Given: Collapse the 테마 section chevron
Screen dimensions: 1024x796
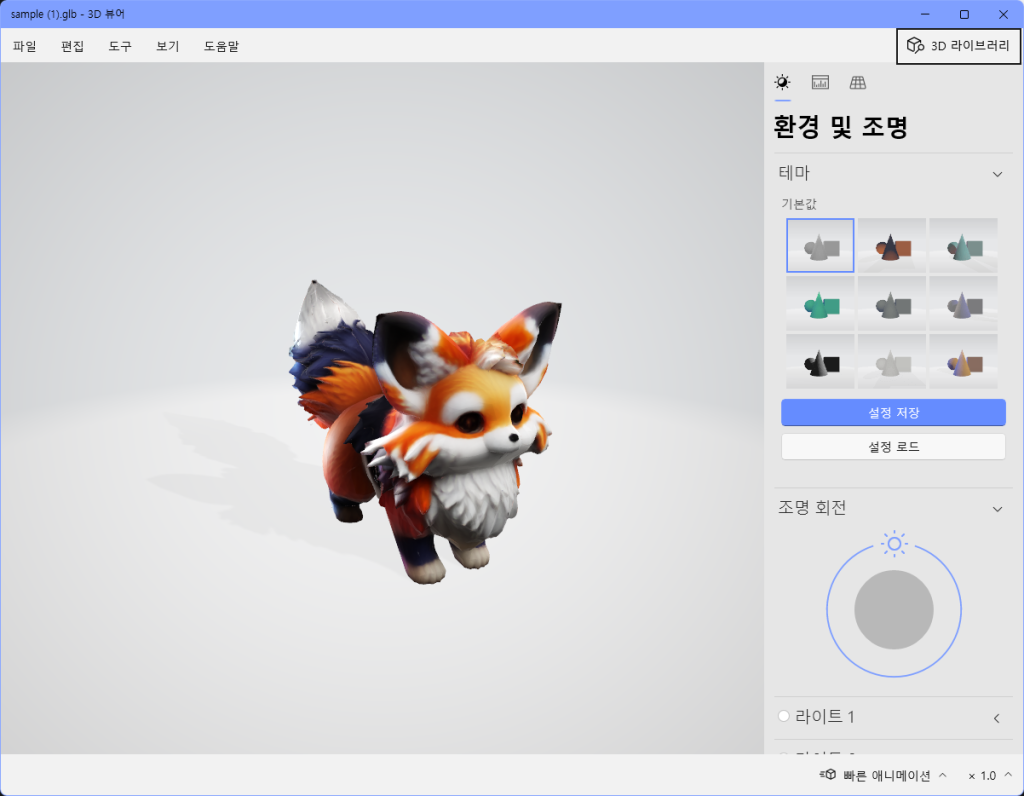Looking at the screenshot, I should click(x=997, y=174).
